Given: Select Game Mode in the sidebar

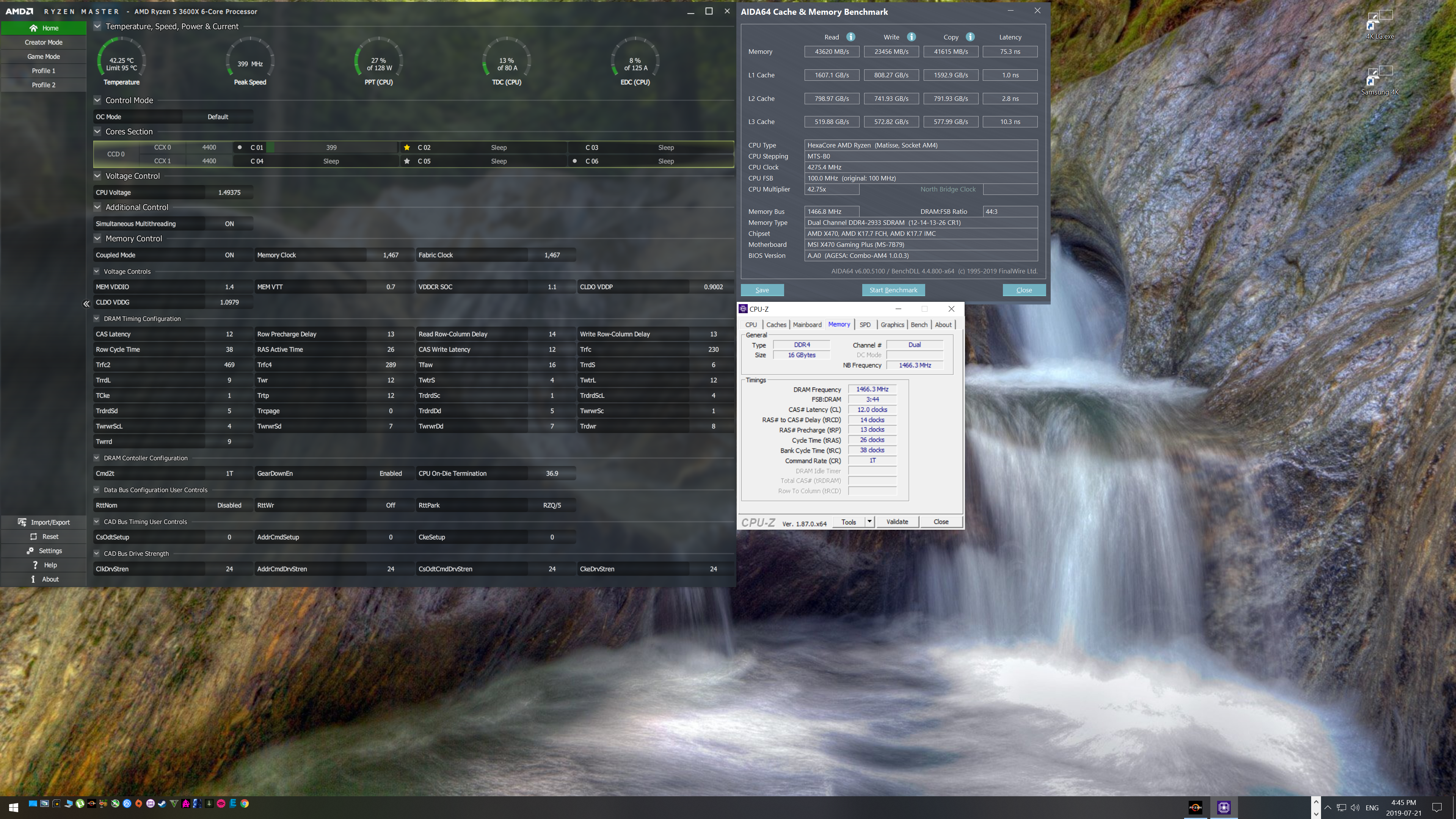Looking at the screenshot, I should (x=44, y=56).
